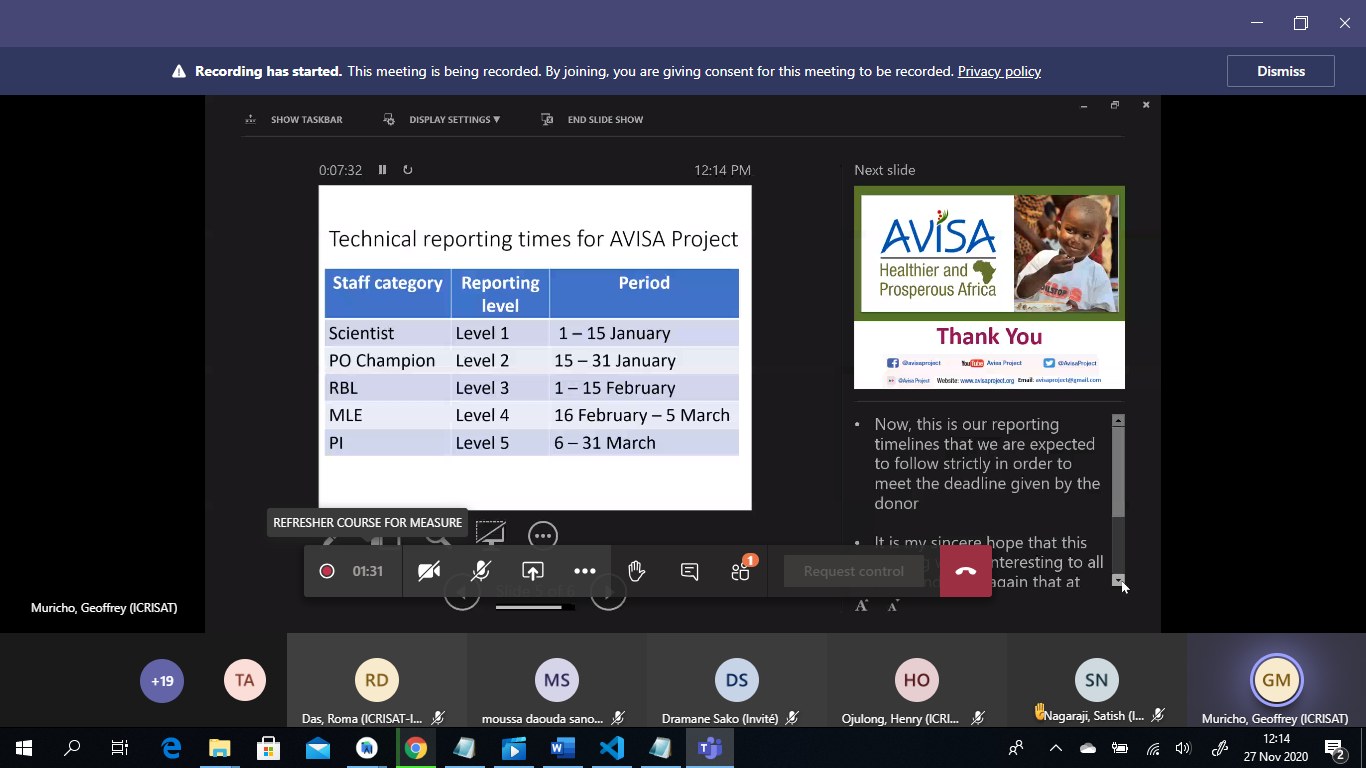Screen dimensions: 1366x768
Task: Launch Microsoft Edge from taskbar
Action: (x=171, y=747)
